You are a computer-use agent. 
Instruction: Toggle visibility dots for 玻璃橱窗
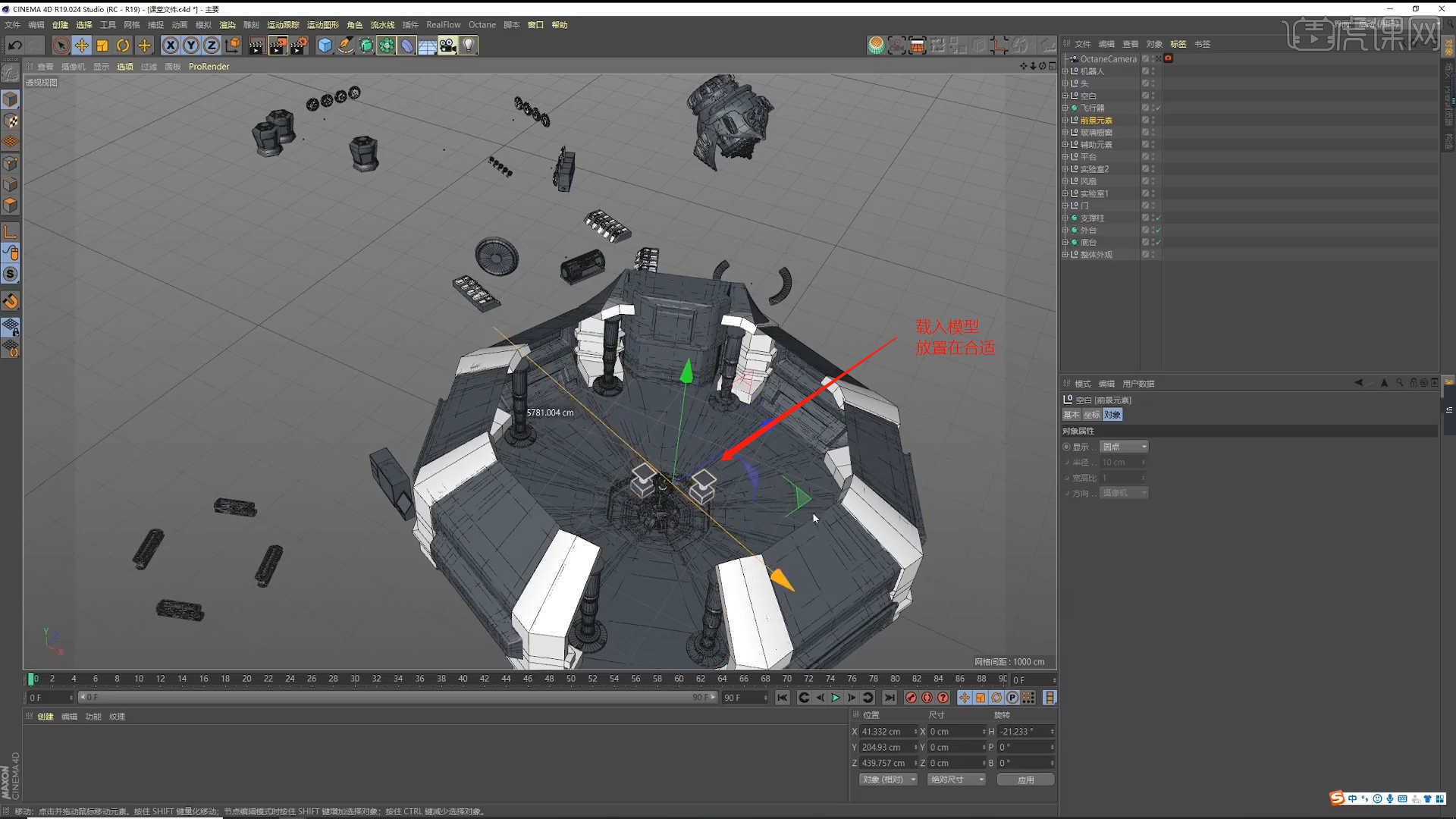1153,133
